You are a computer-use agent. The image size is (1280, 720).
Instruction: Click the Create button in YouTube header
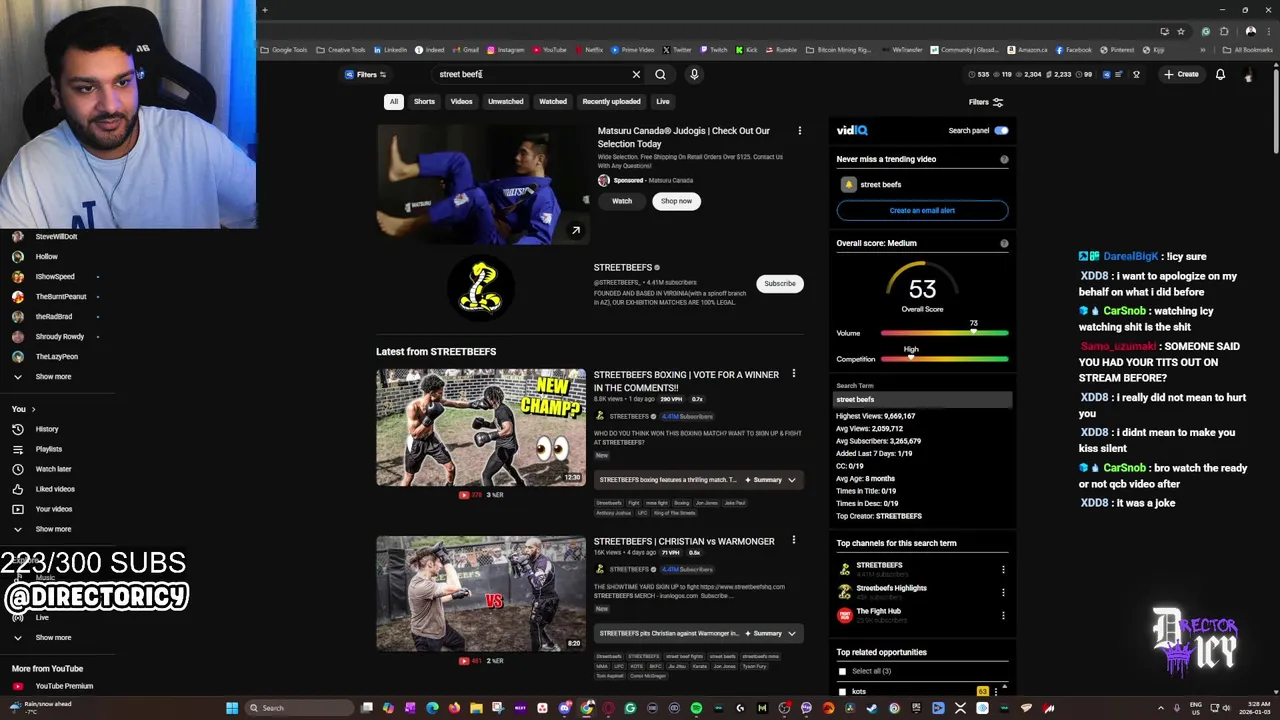pyautogui.click(x=1181, y=74)
